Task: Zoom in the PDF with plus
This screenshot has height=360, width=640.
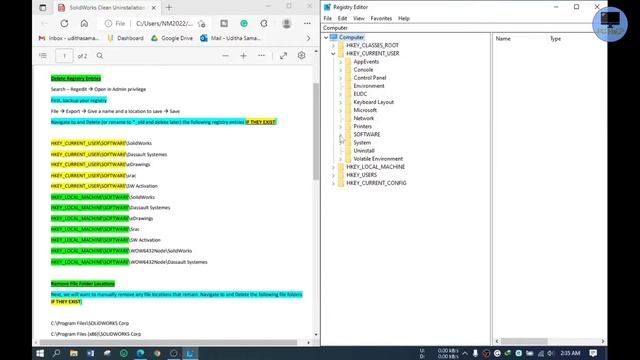Action: pyautogui.click(x=243, y=56)
